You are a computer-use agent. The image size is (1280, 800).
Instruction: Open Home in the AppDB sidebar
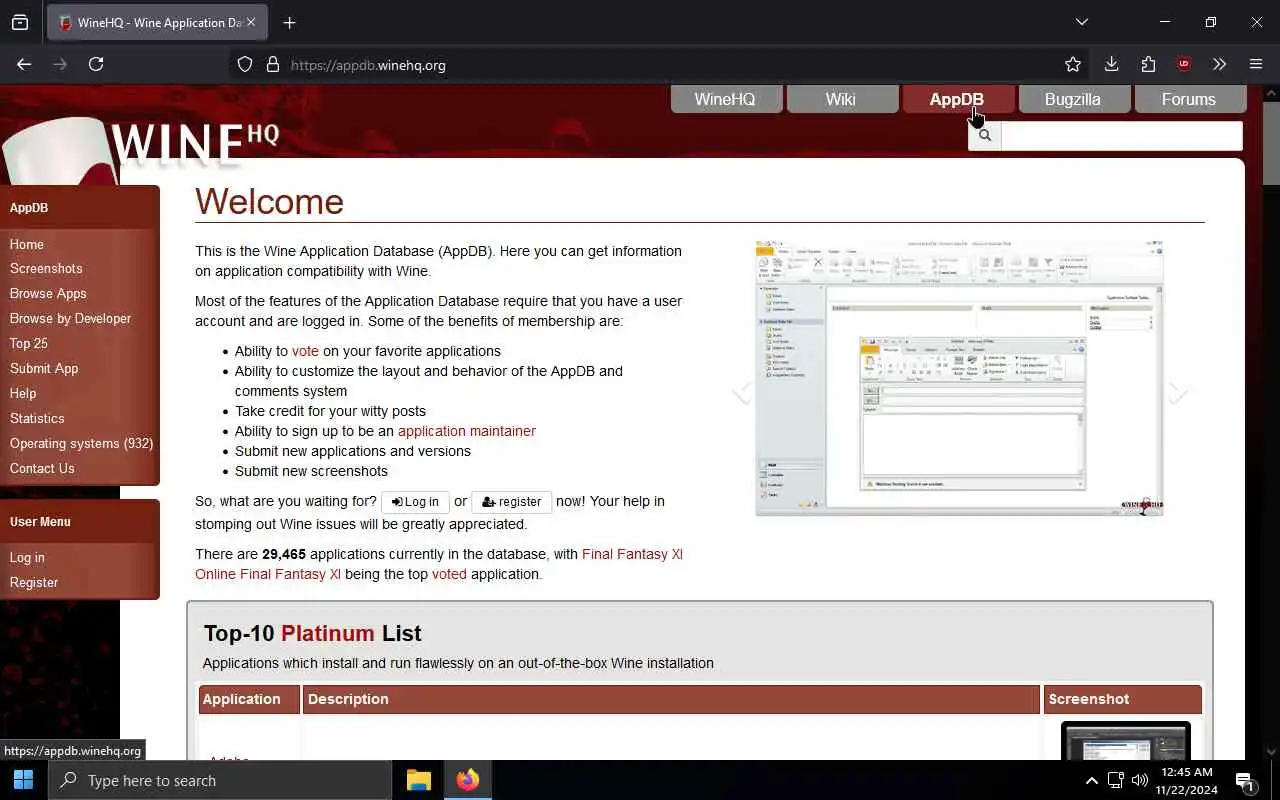[27, 244]
